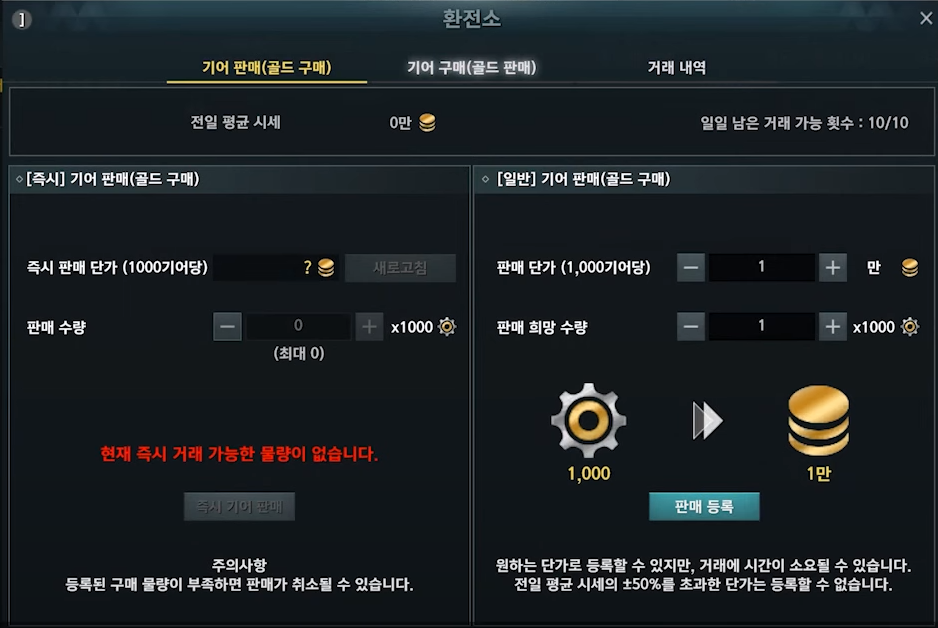938x628 pixels.
Task: Decrease instant 판매 수량 with the minus button
Action: (227, 327)
